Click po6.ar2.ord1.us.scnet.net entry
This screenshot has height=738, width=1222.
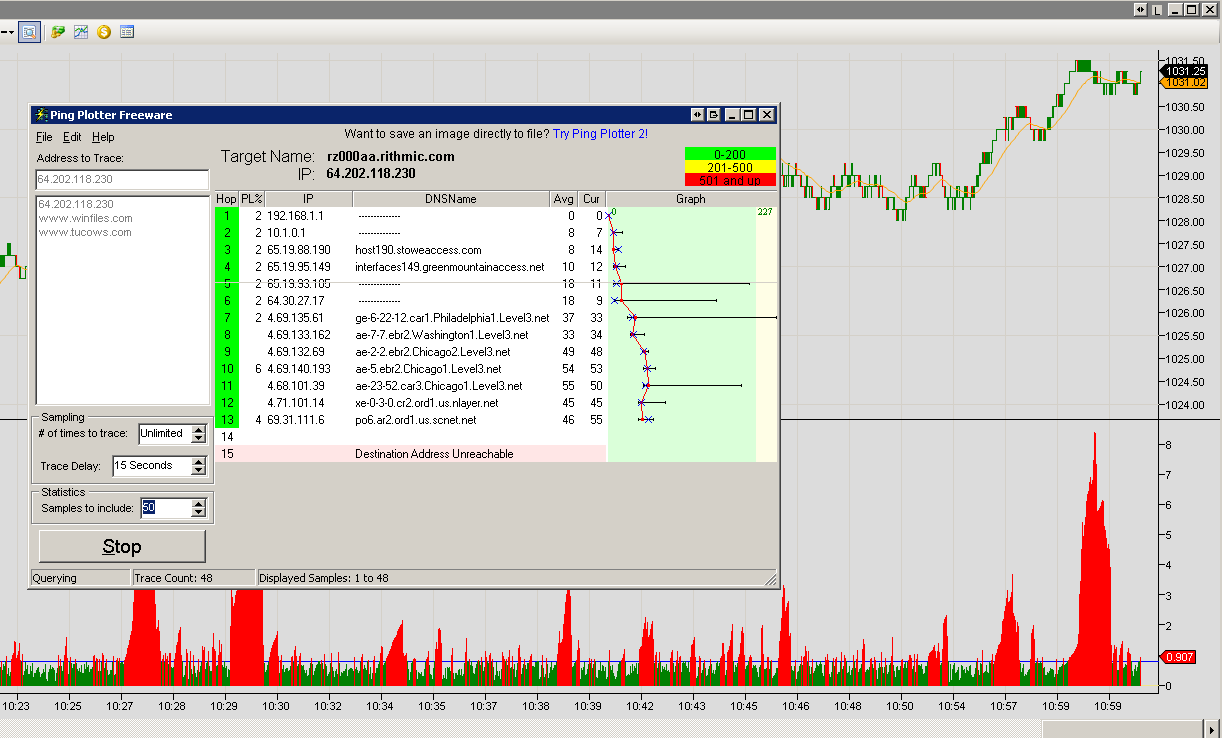pyautogui.click(x=416, y=420)
